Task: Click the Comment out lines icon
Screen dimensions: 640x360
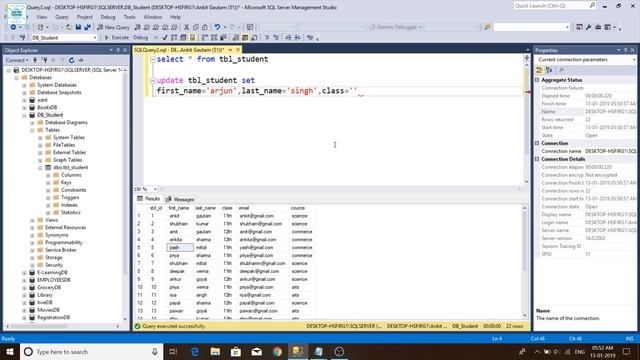Action: pyautogui.click(x=267, y=38)
